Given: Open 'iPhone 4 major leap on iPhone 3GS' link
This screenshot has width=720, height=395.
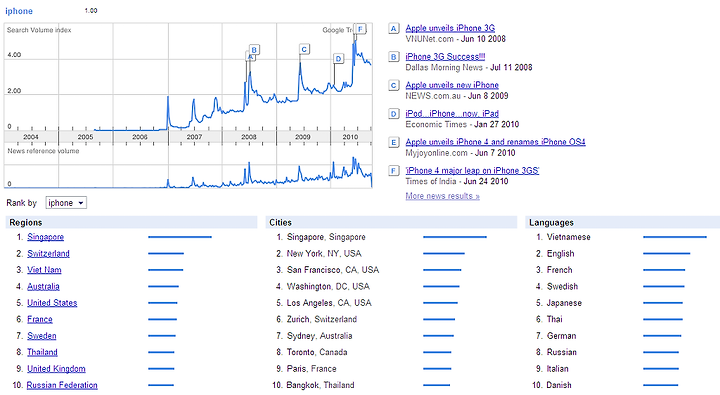Looking at the screenshot, I should pyautogui.click(x=472, y=170).
